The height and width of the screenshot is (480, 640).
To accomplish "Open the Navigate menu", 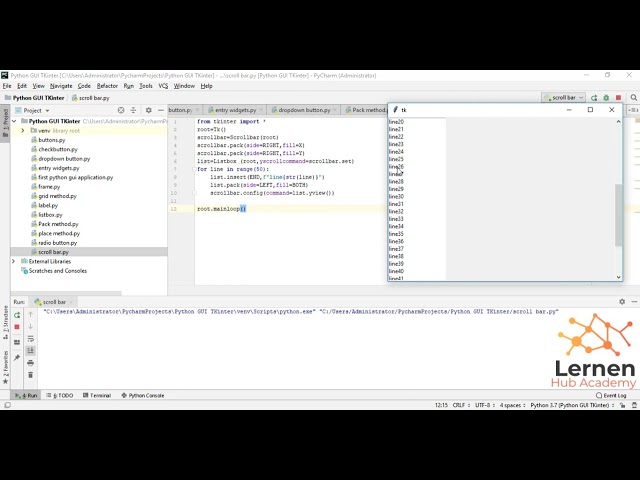I will click(x=61, y=86).
